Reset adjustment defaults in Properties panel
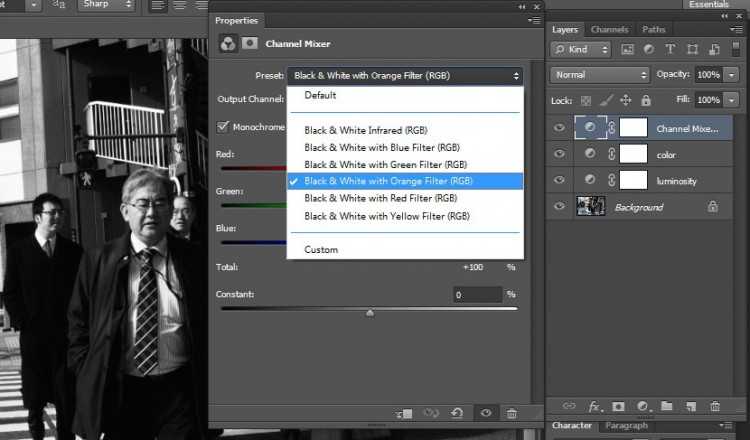750x440 pixels. 457,413
